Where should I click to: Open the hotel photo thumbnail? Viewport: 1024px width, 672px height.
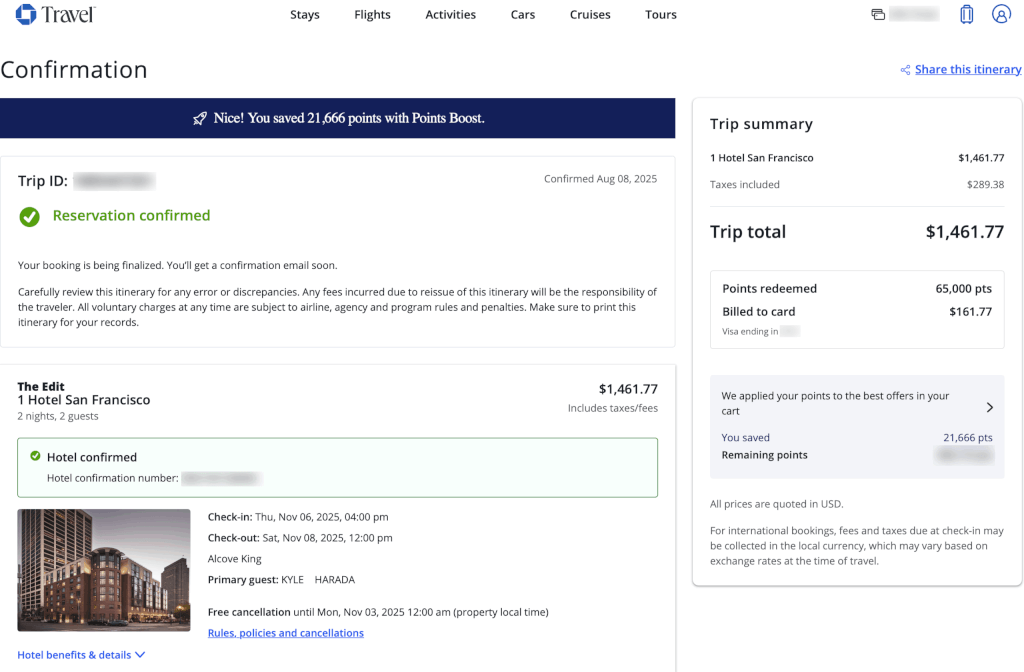[x=104, y=570]
